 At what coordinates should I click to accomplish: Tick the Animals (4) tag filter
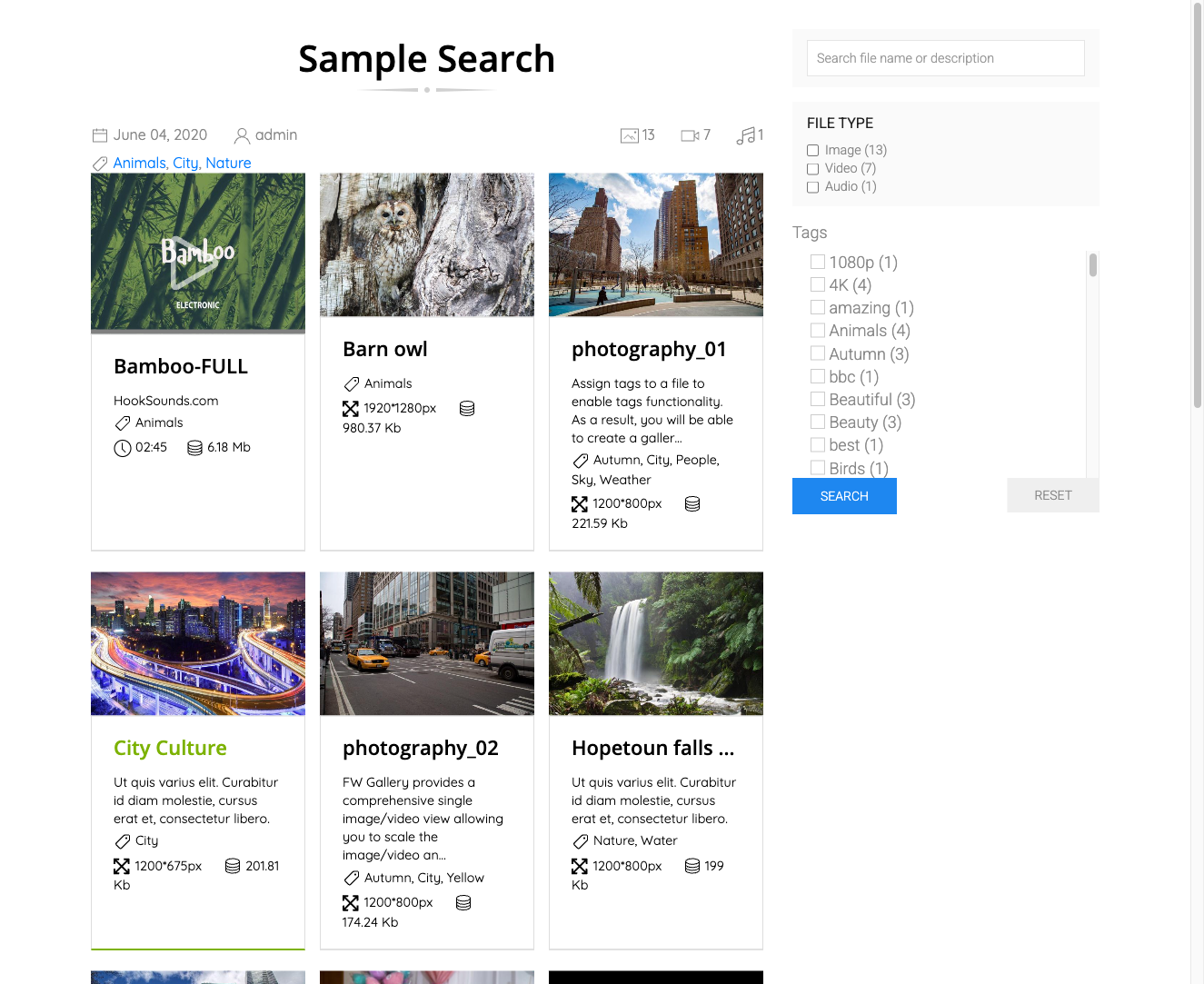[817, 330]
